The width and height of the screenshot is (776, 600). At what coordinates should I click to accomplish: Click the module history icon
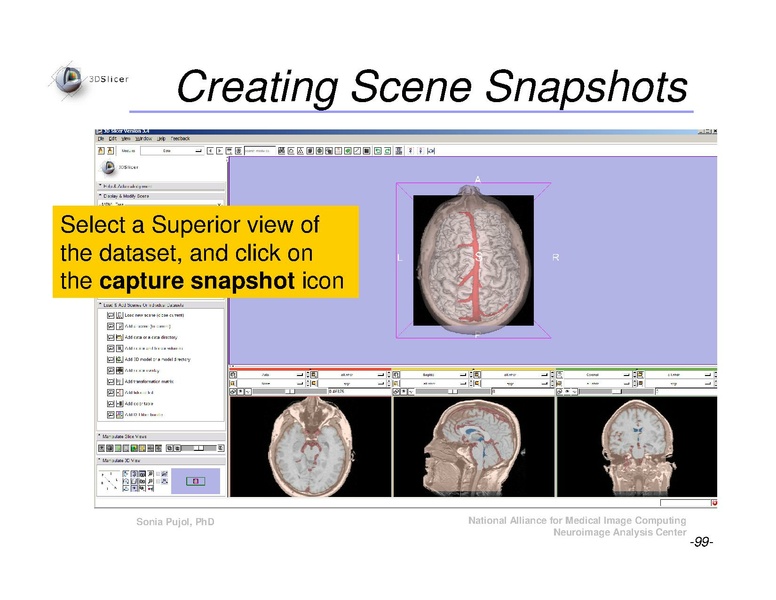point(229,150)
